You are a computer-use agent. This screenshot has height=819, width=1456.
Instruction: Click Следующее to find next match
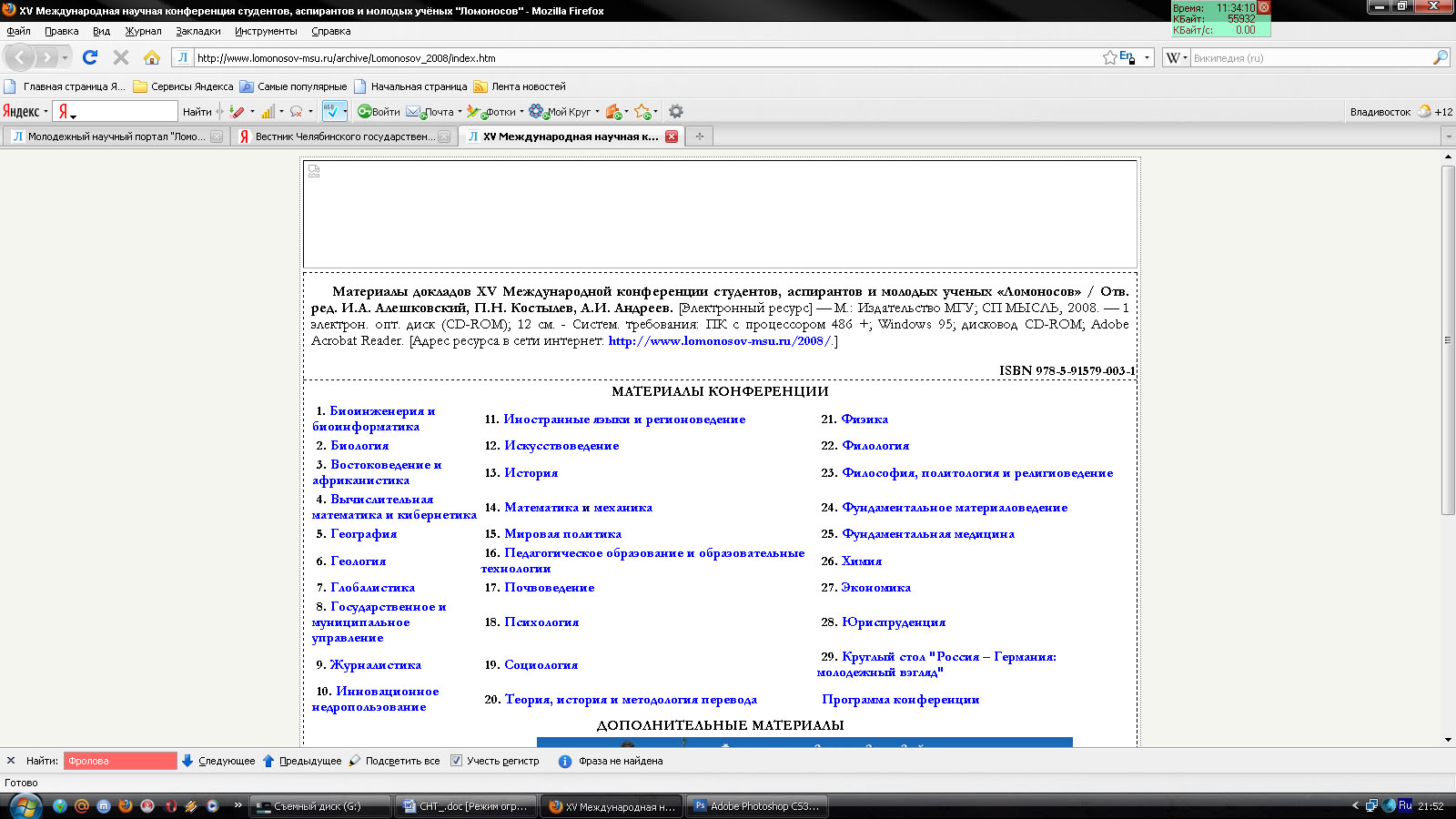coord(218,761)
